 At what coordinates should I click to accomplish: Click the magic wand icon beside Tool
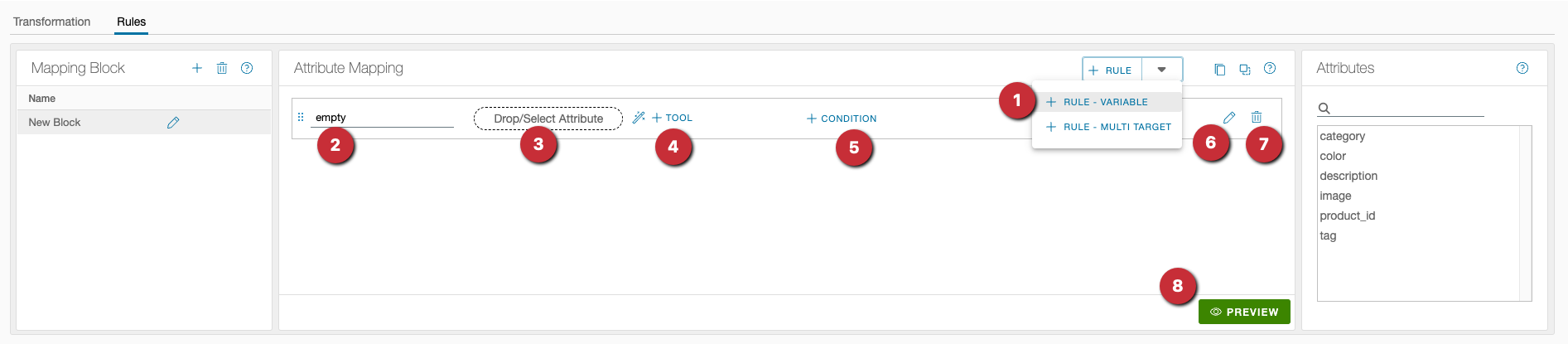(639, 118)
